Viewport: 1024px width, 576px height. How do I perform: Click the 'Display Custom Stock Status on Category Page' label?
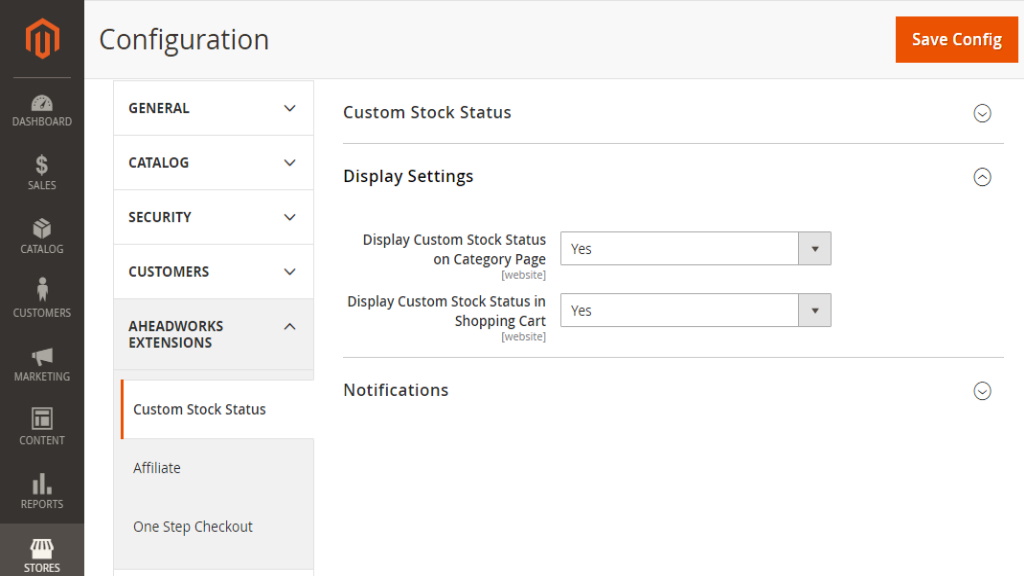(x=454, y=249)
